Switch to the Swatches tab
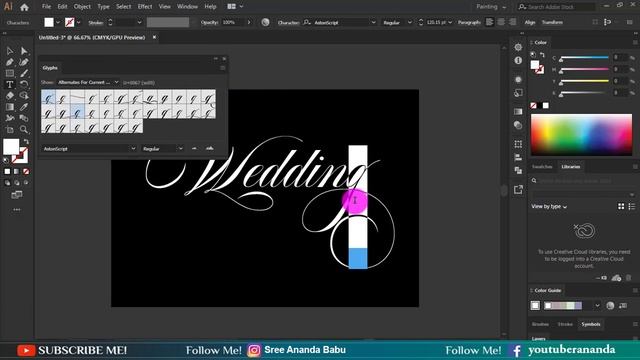 pyautogui.click(x=542, y=167)
